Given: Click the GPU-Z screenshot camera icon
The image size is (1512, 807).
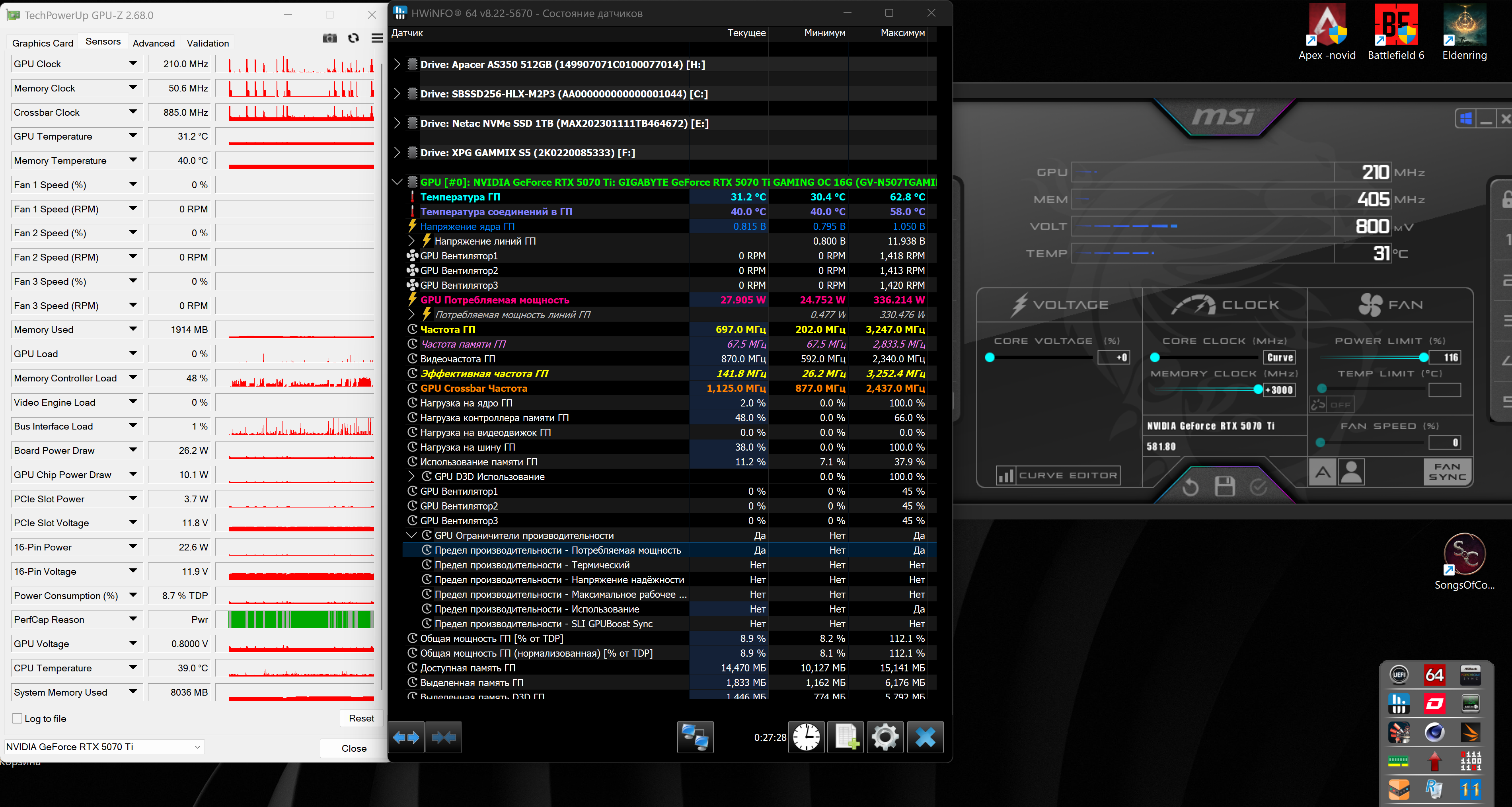Looking at the screenshot, I should coord(330,38).
